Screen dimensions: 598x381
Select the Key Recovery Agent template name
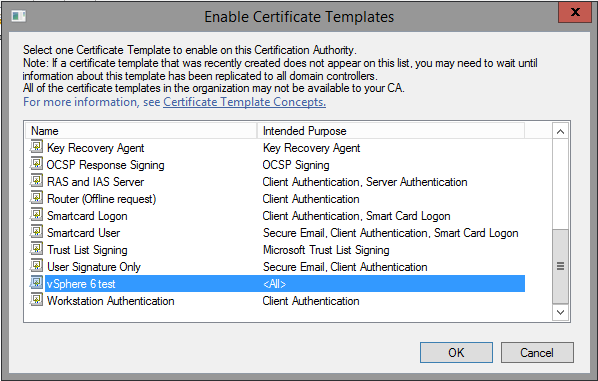95,148
